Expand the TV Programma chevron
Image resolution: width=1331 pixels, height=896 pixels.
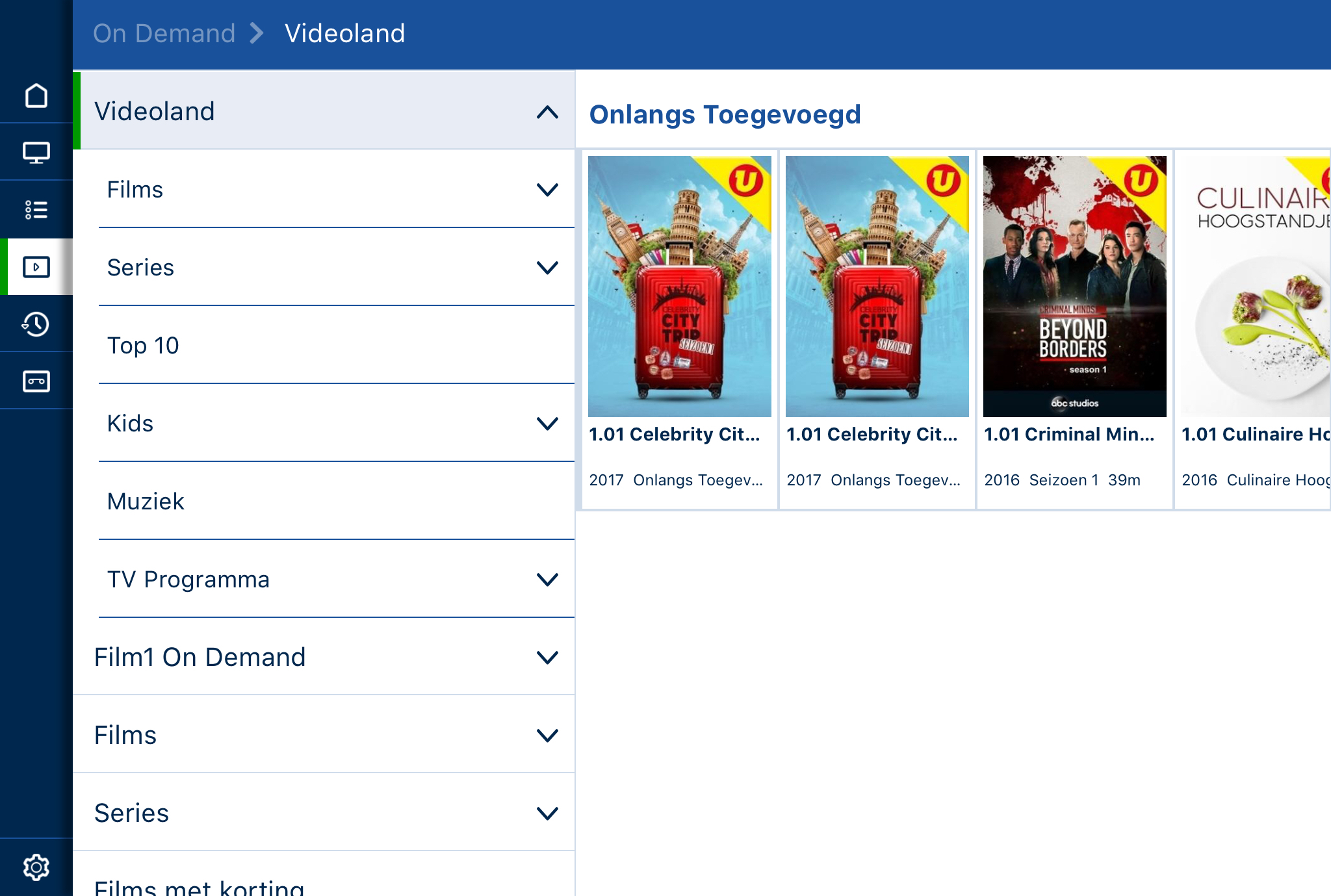[547, 580]
